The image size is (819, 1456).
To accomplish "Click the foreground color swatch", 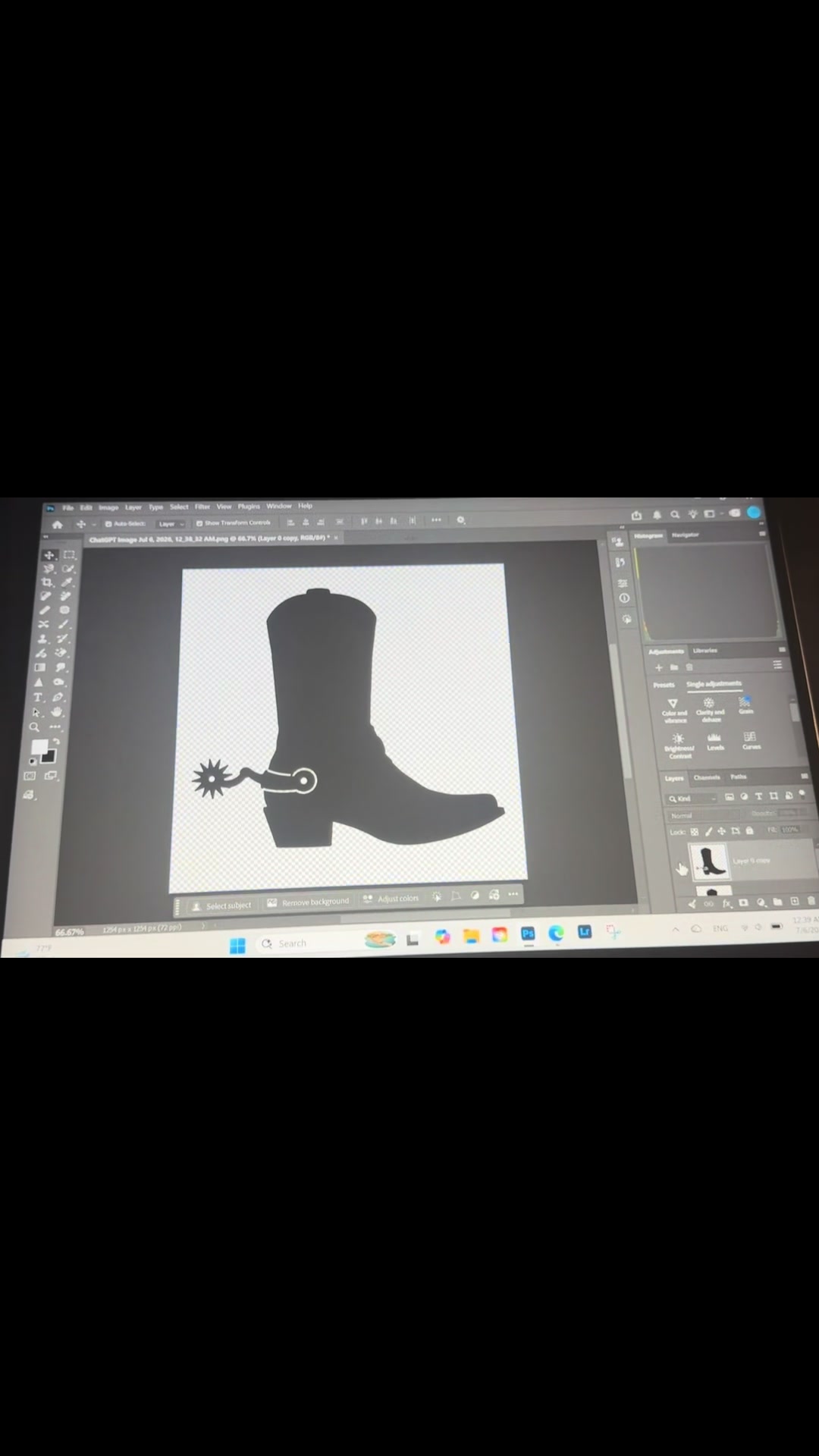I will pos(39,748).
